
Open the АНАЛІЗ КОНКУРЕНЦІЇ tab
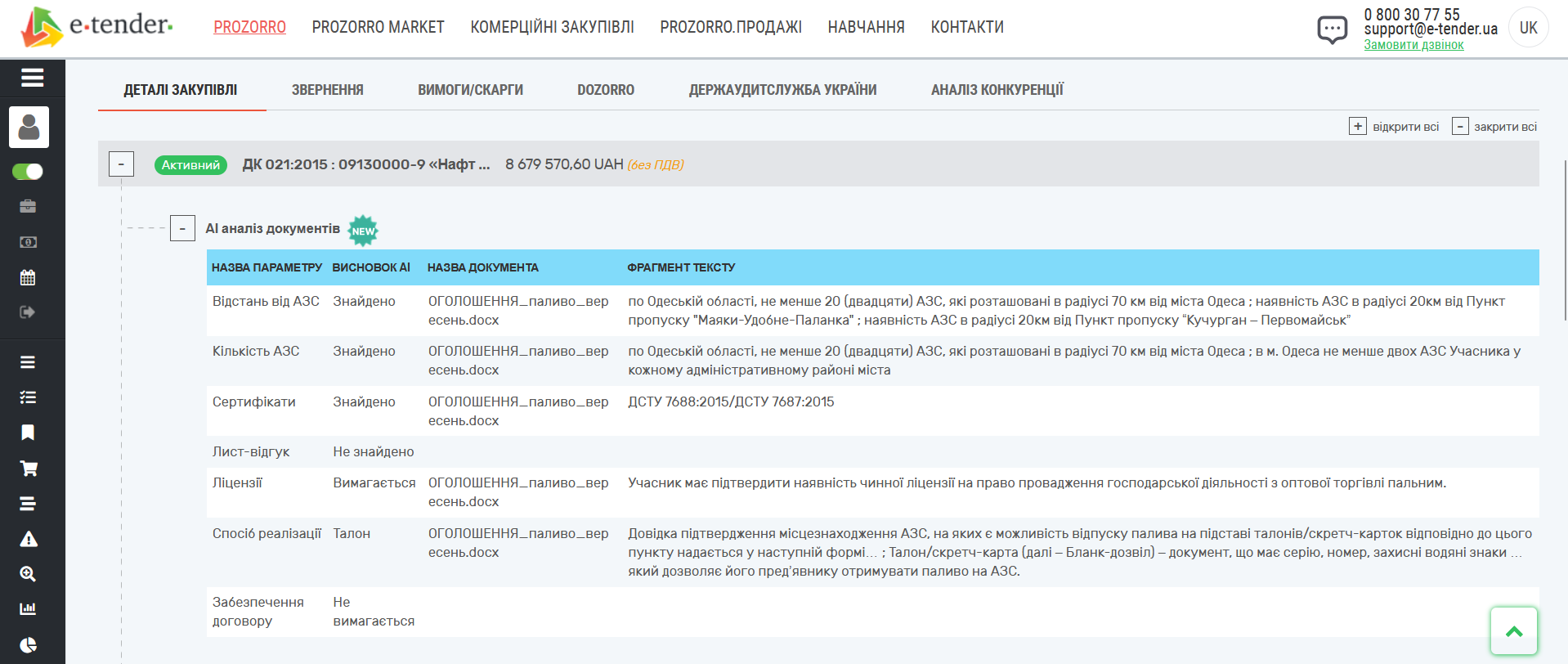click(997, 90)
